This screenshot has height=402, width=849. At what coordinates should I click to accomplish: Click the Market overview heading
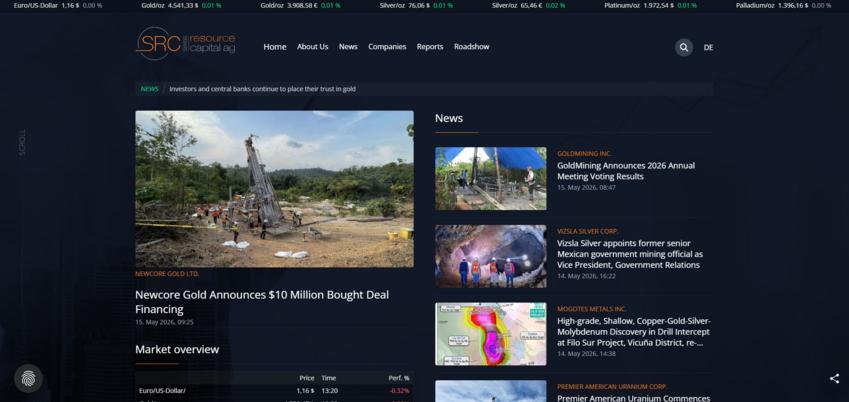[177, 349]
